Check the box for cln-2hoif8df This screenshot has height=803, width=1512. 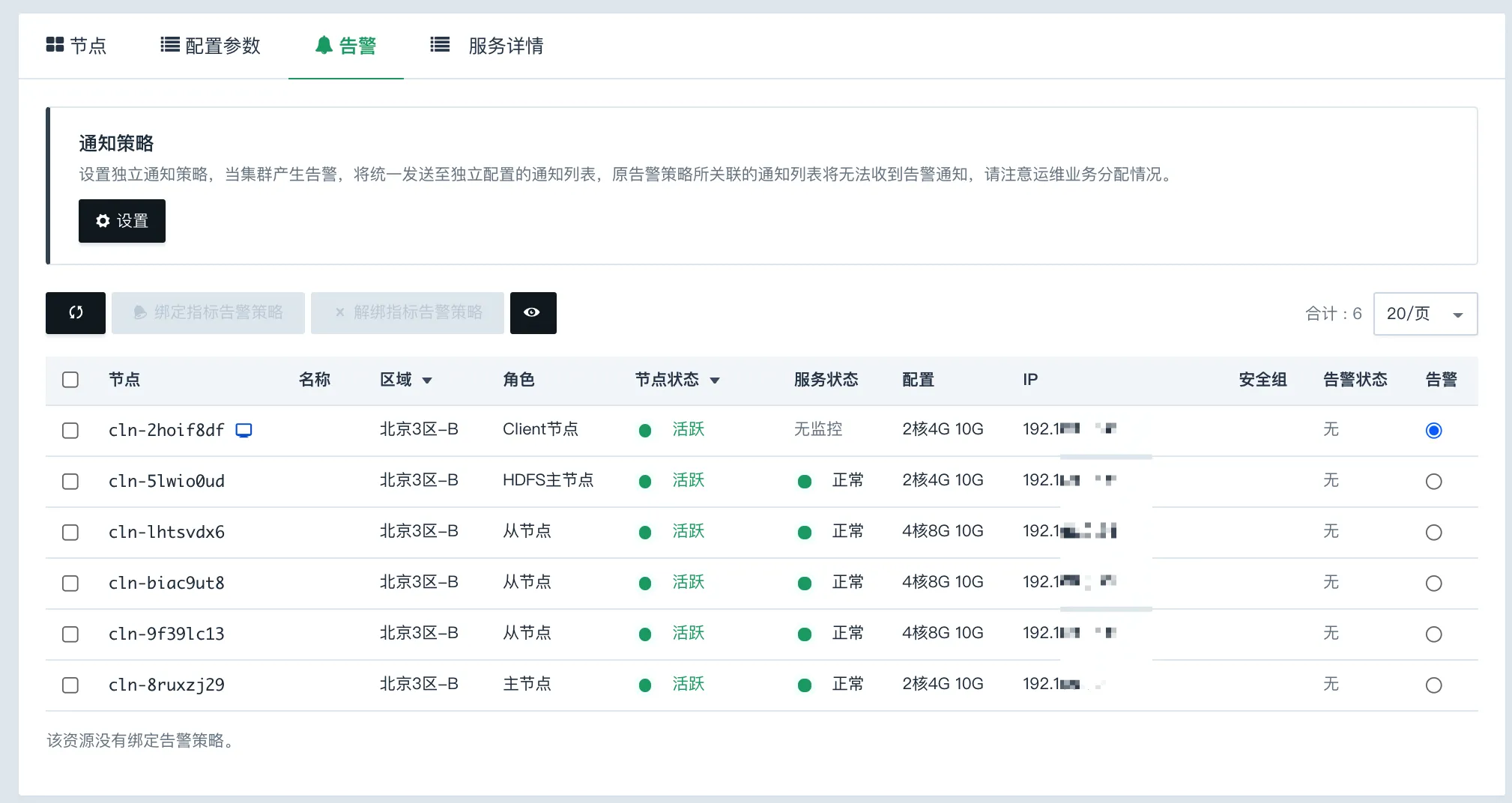click(x=70, y=431)
